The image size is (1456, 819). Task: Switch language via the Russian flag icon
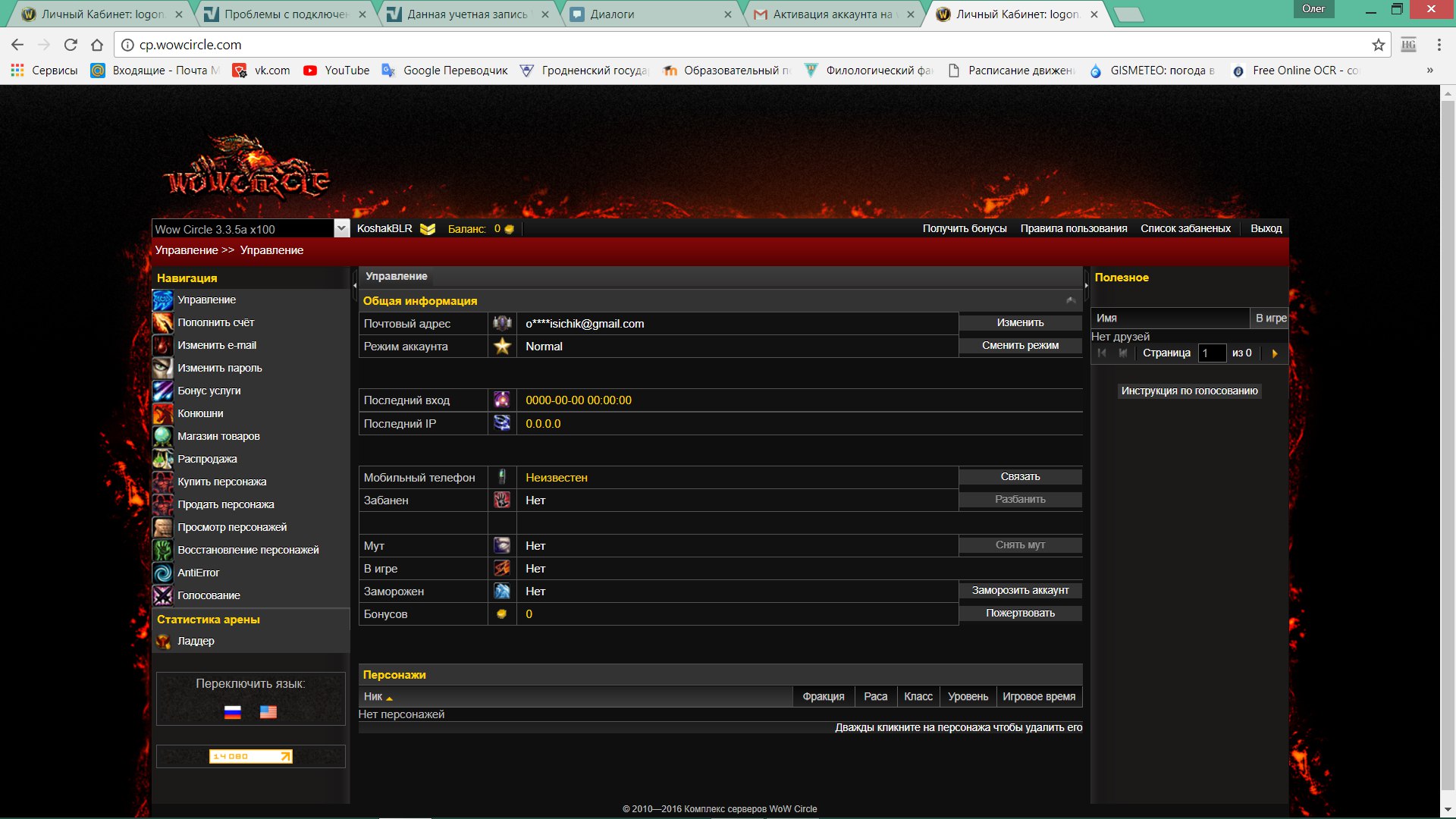[233, 712]
